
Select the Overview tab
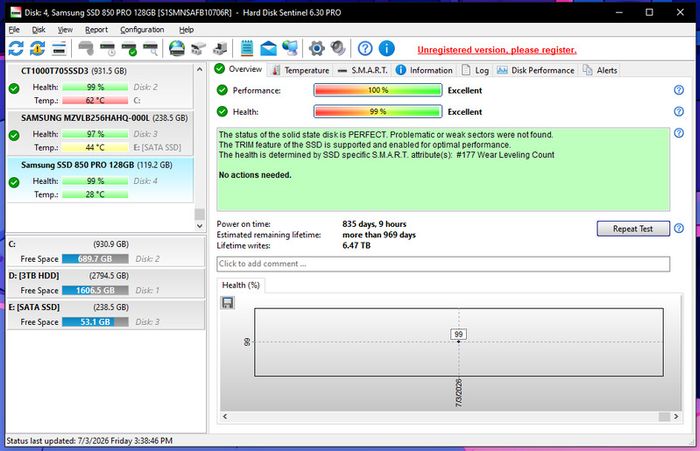(238, 69)
